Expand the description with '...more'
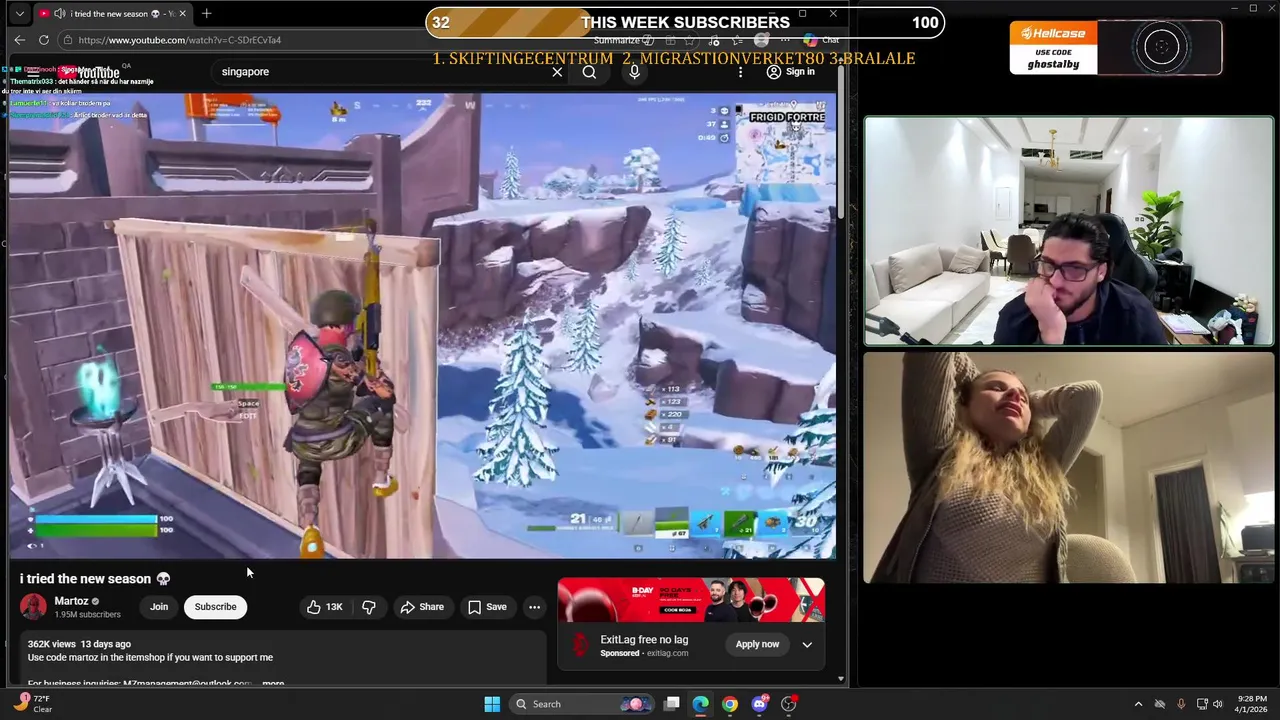Screen dimensions: 1280x720 [273, 684]
